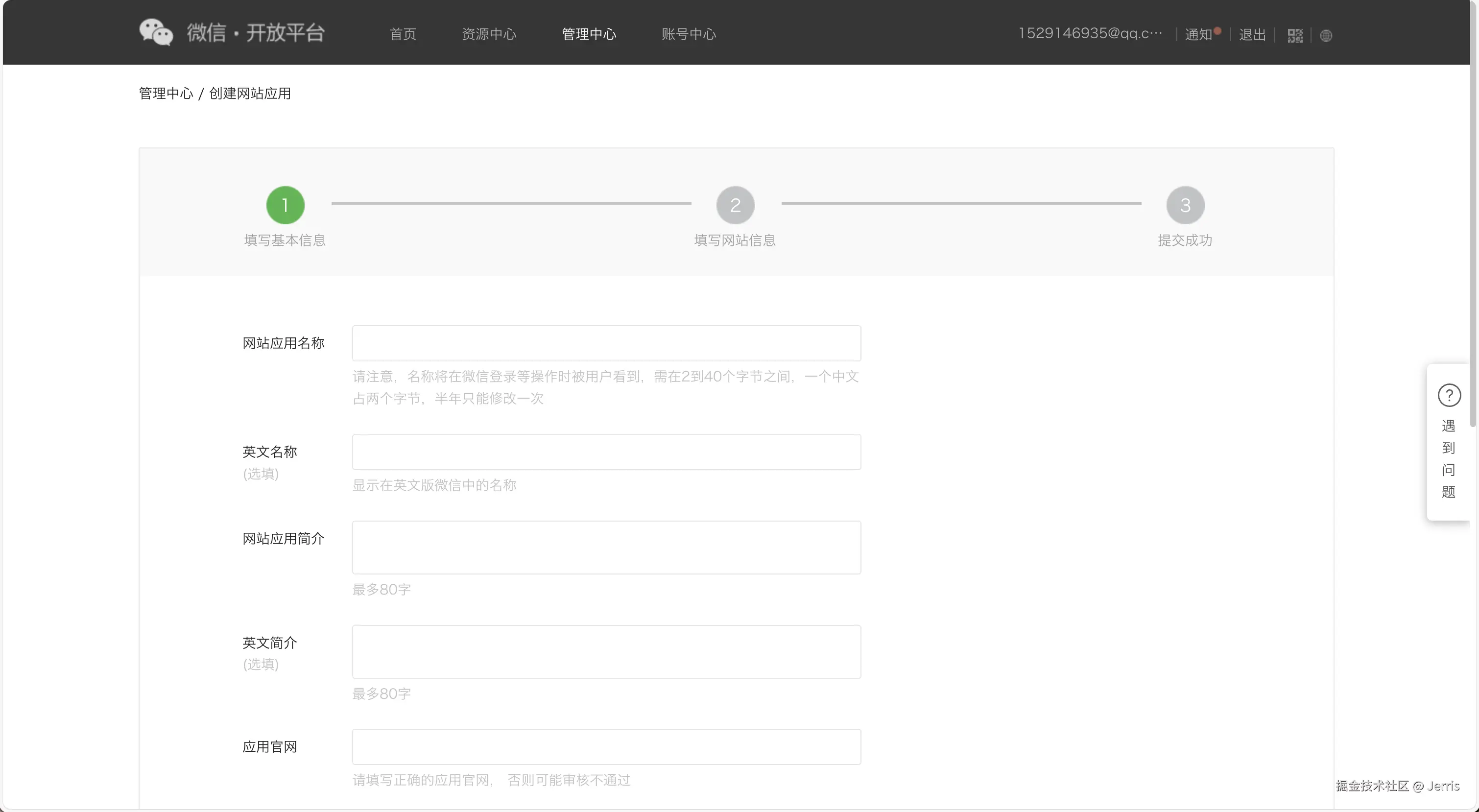The width and height of the screenshot is (1479, 812).
Task: Open 通知 notifications with red dot
Action: 1200,34
